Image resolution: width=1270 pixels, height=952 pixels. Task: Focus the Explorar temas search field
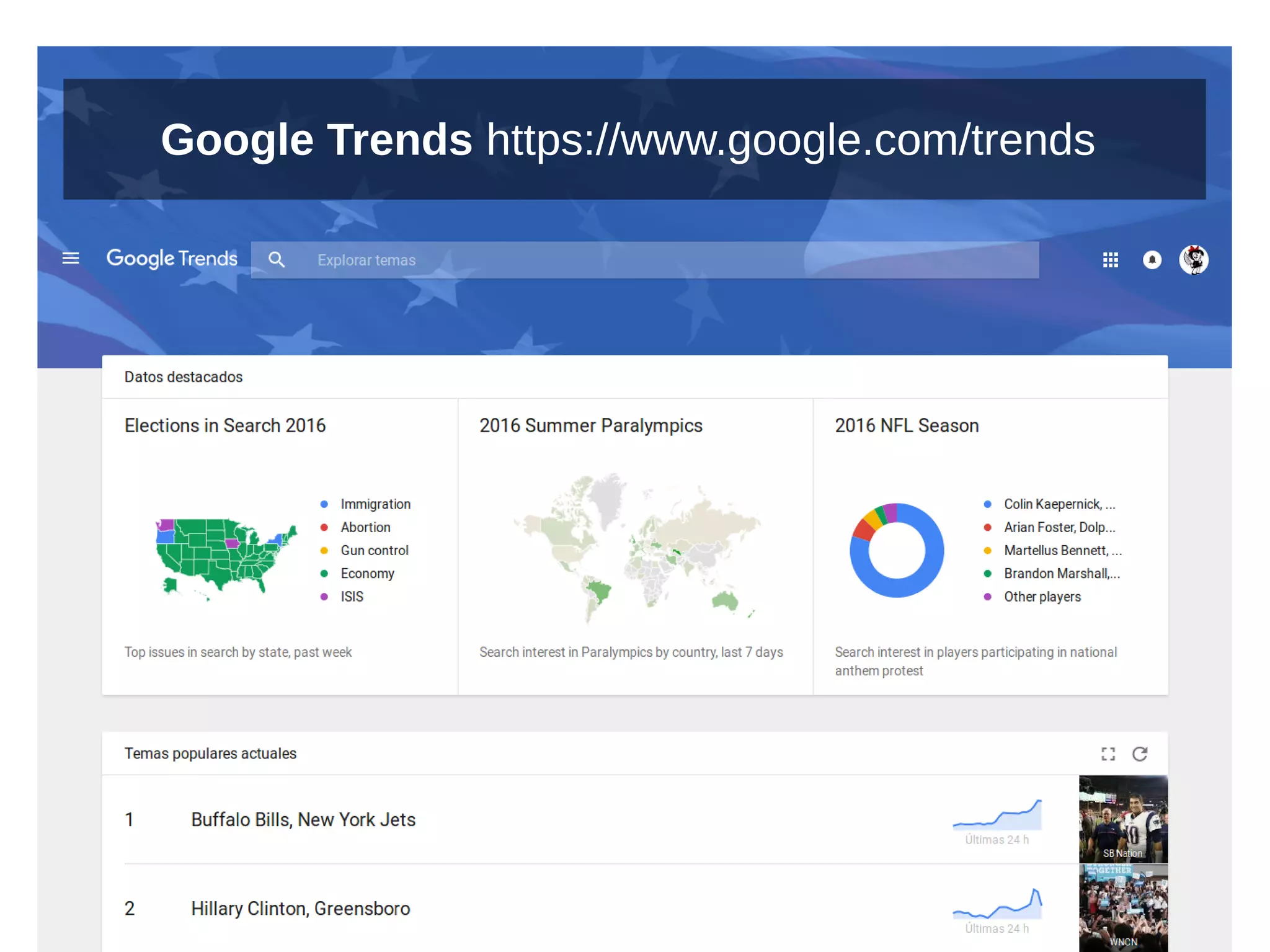pos(645,260)
